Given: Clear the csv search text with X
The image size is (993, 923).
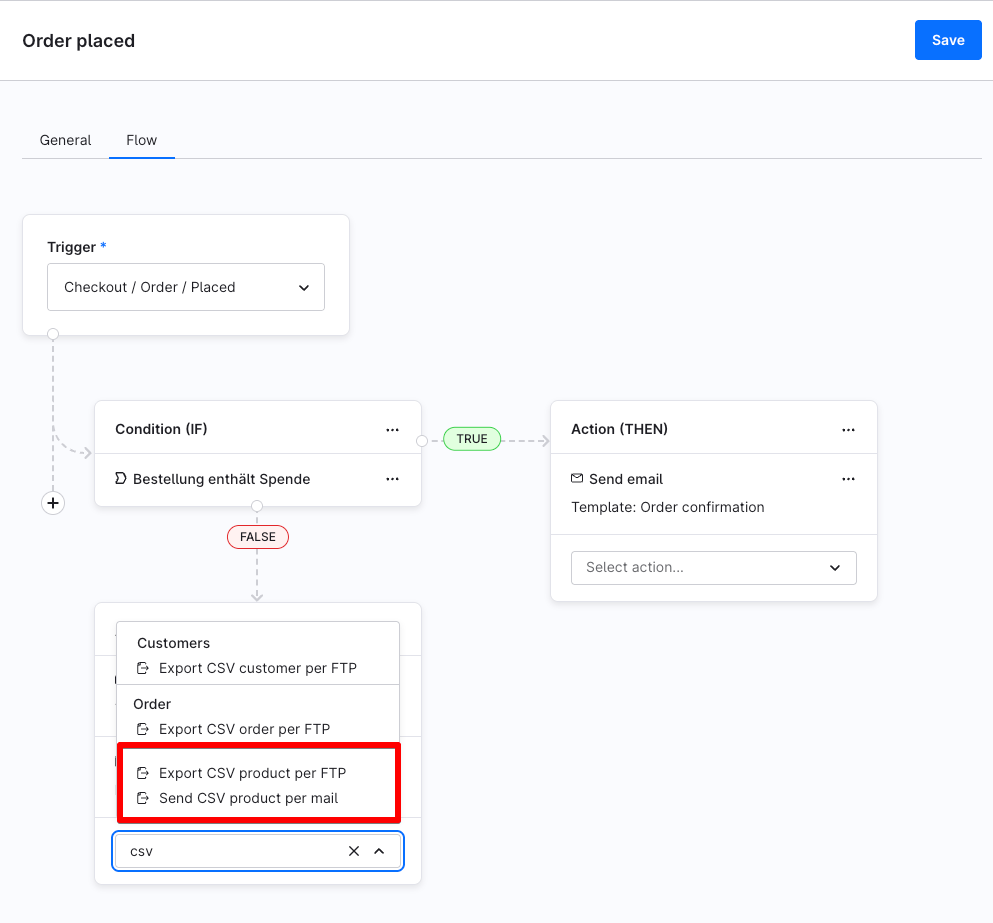Looking at the screenshot, I should pos(354,851).
